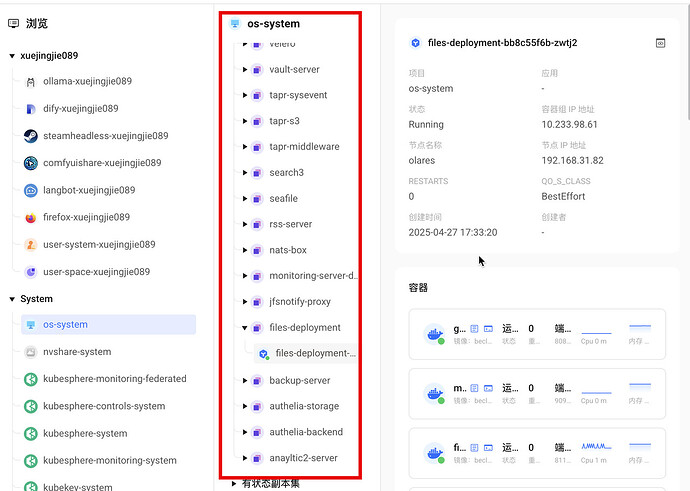Viewport: 690px width, 491px height.
Task: Select the authelia-backend workload
Action: (306, 432)
